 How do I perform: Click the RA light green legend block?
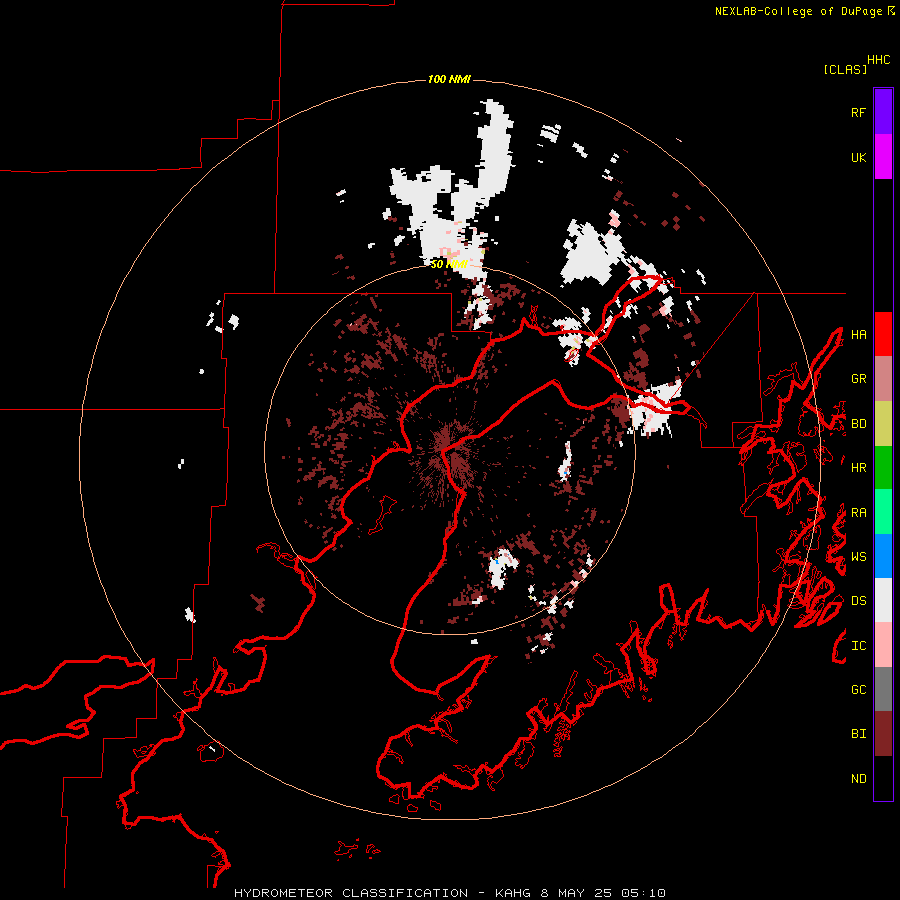[x=883, y=512]
